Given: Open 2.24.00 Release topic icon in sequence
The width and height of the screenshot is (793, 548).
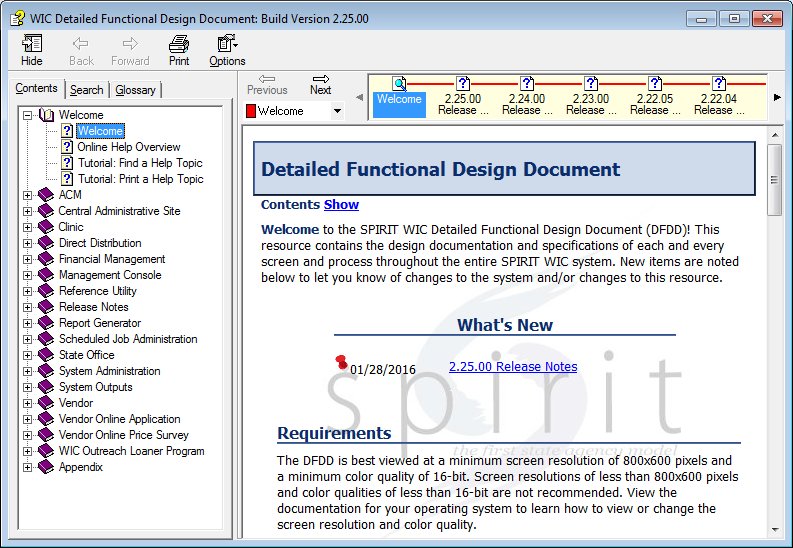Looking at the screenshot, I should (527, 83).
